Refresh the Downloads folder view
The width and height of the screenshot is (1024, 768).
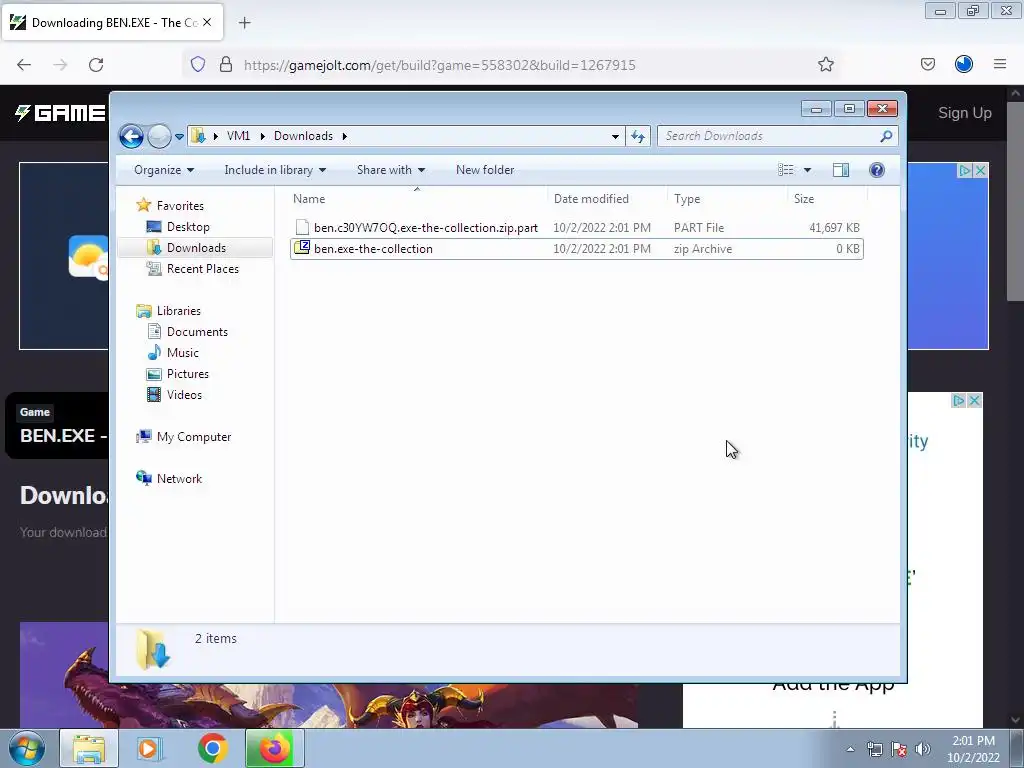pos(638,136)
